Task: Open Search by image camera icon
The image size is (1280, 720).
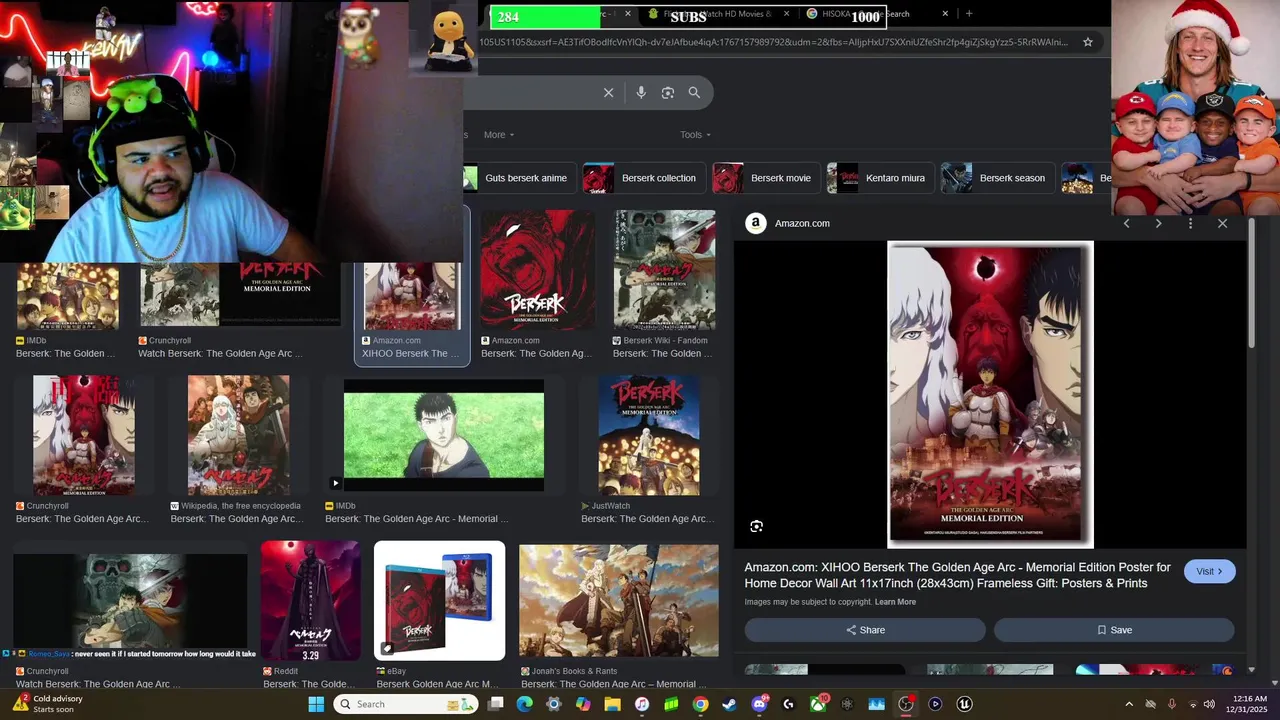Action: (x=668, y=92)
